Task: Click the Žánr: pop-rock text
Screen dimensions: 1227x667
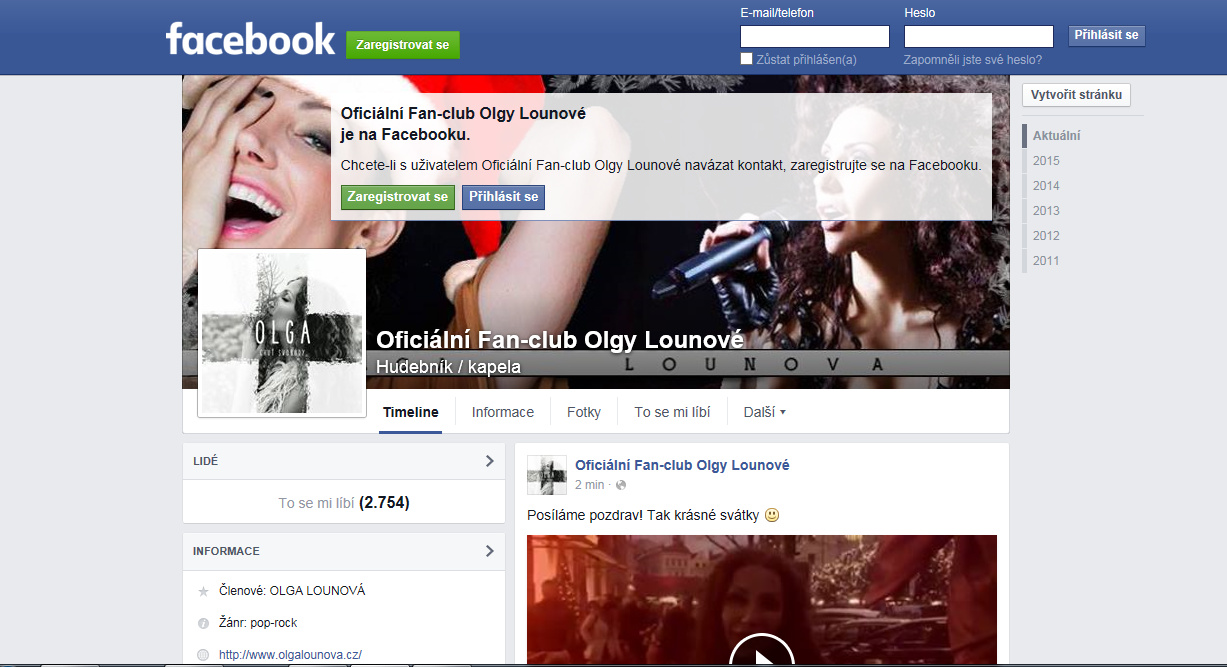Action: click(258, 623)
